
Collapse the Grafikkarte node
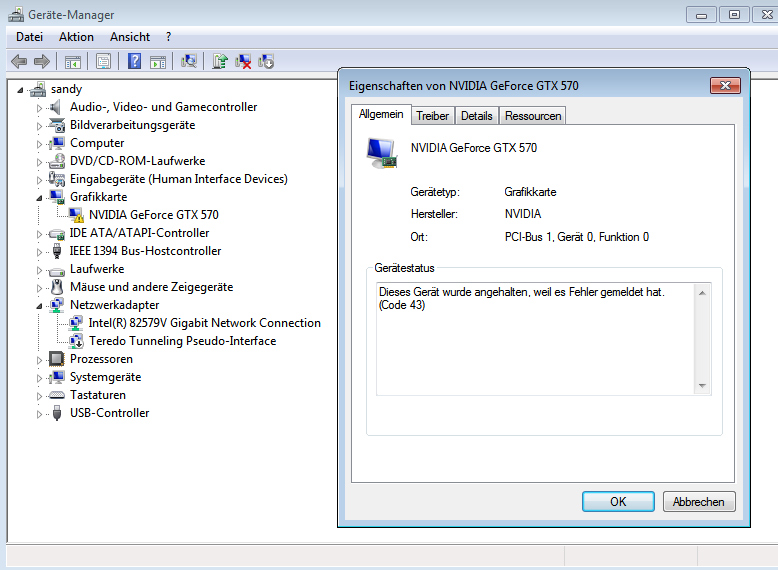pos(39,198)
